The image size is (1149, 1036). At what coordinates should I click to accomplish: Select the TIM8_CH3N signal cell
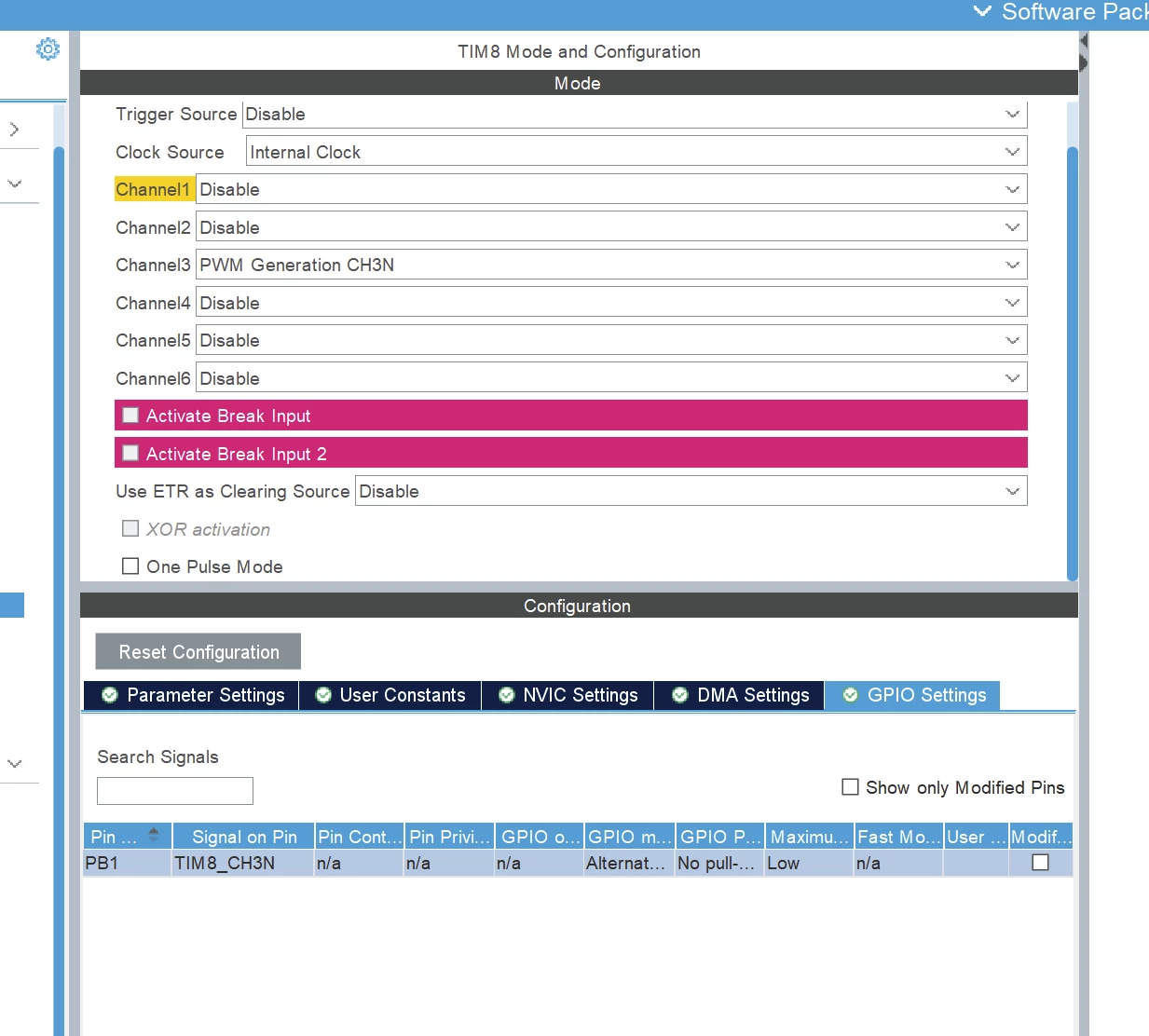point(243,864)
